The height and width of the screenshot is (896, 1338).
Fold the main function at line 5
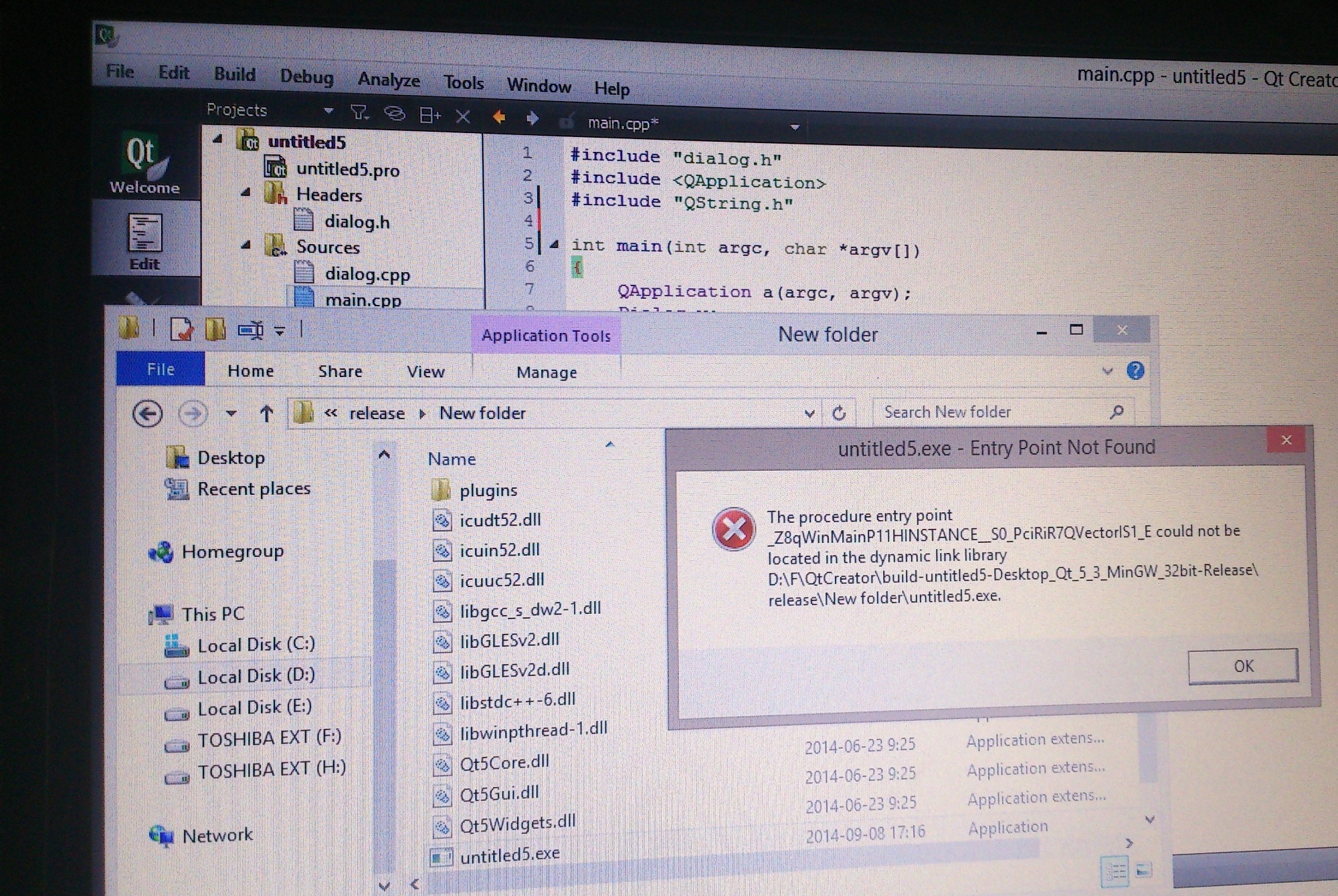(x=554, y=245)
